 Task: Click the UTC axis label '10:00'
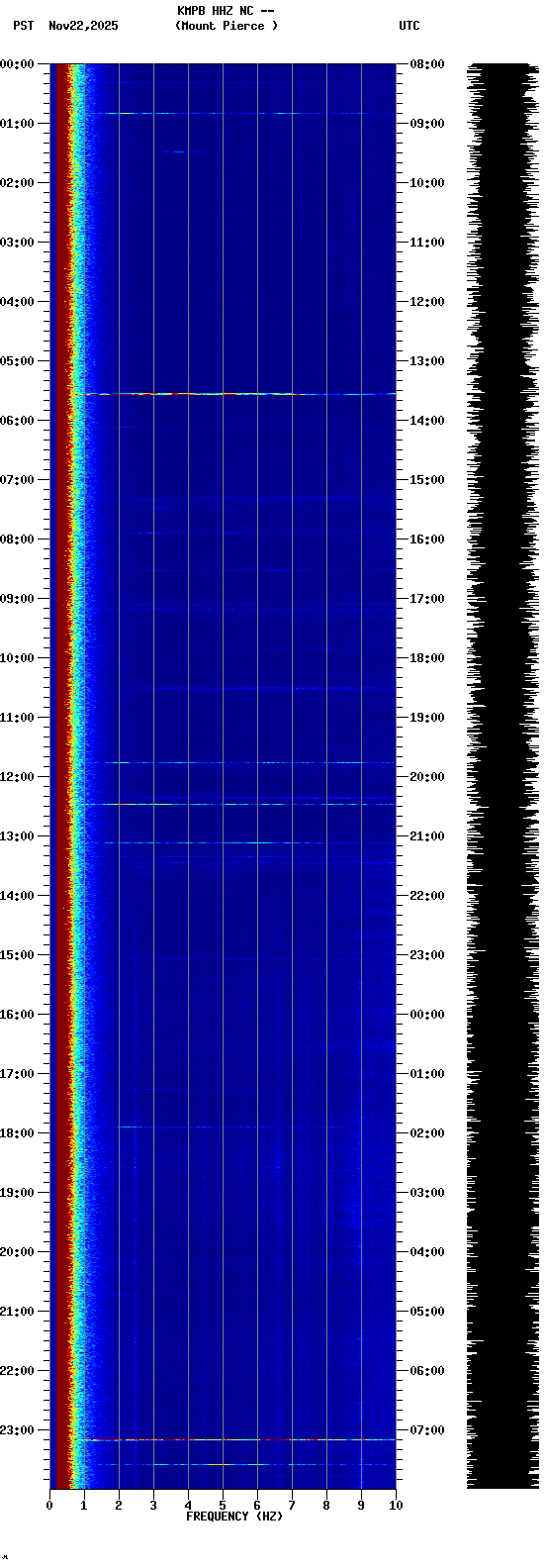426,183
